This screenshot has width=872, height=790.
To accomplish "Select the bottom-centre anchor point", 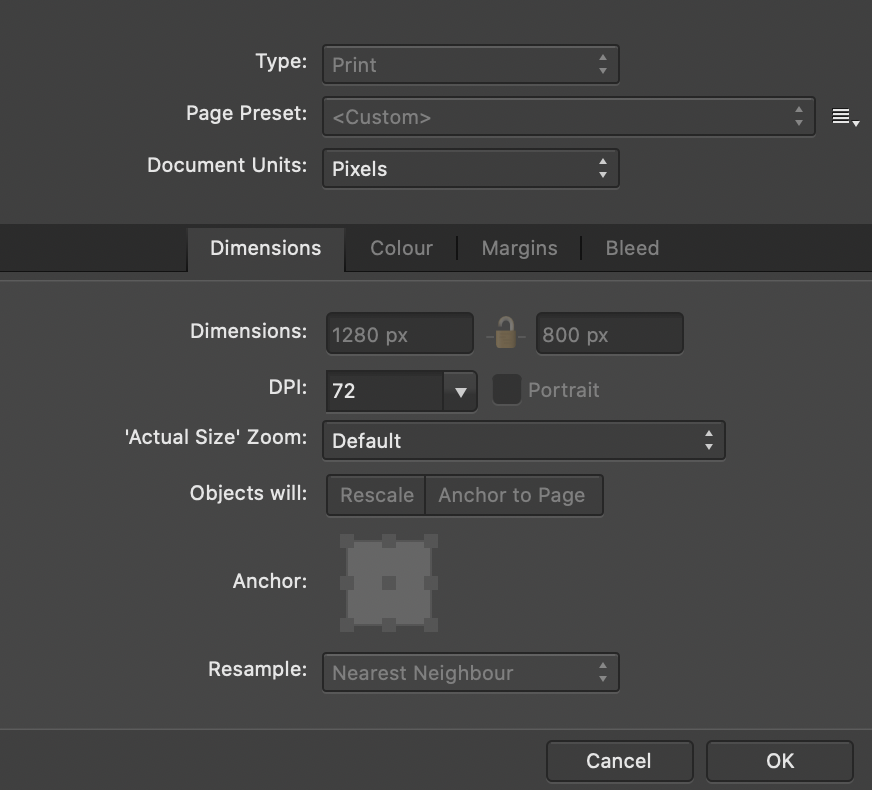I will [389, 625].
